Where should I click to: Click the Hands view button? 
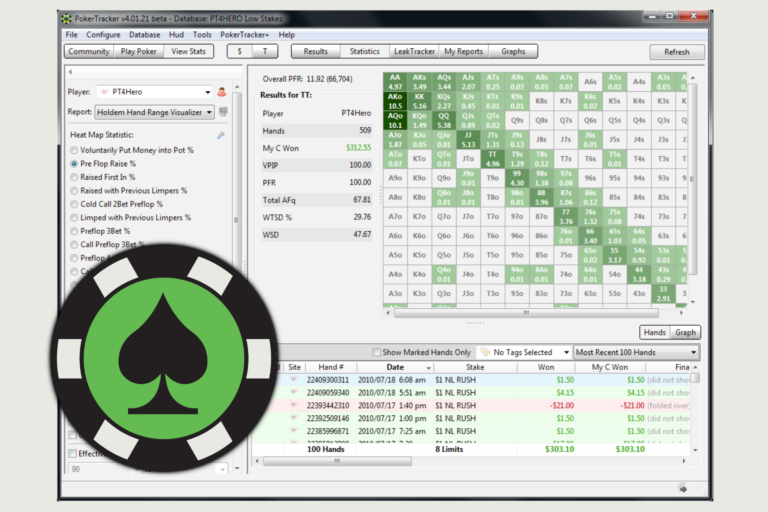(x=654, y=332)
